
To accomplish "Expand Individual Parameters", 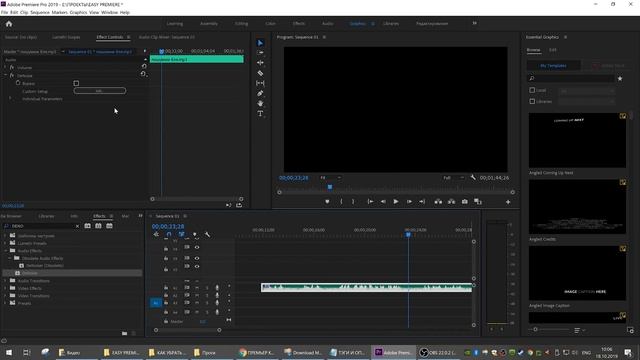I will (10, 99).
